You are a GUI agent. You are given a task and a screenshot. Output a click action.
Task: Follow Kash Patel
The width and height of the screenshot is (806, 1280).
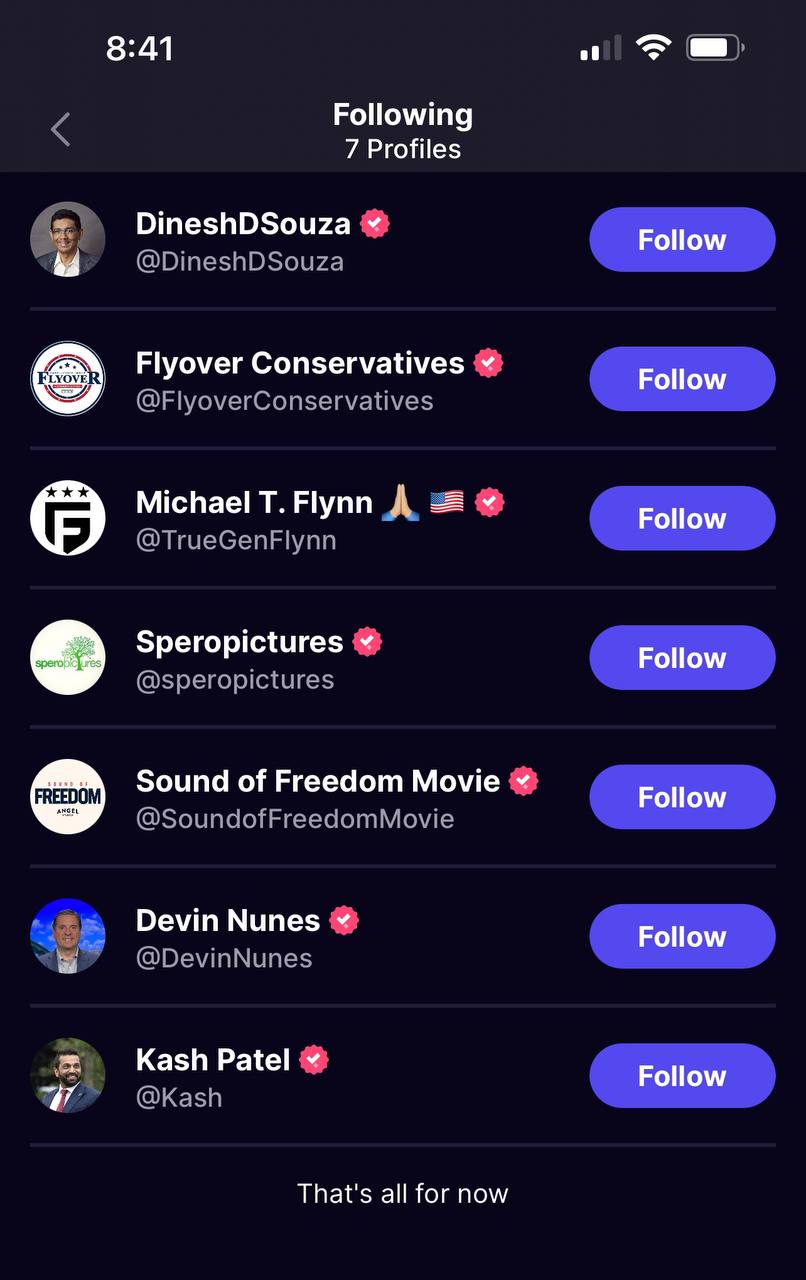(682, 1076)
